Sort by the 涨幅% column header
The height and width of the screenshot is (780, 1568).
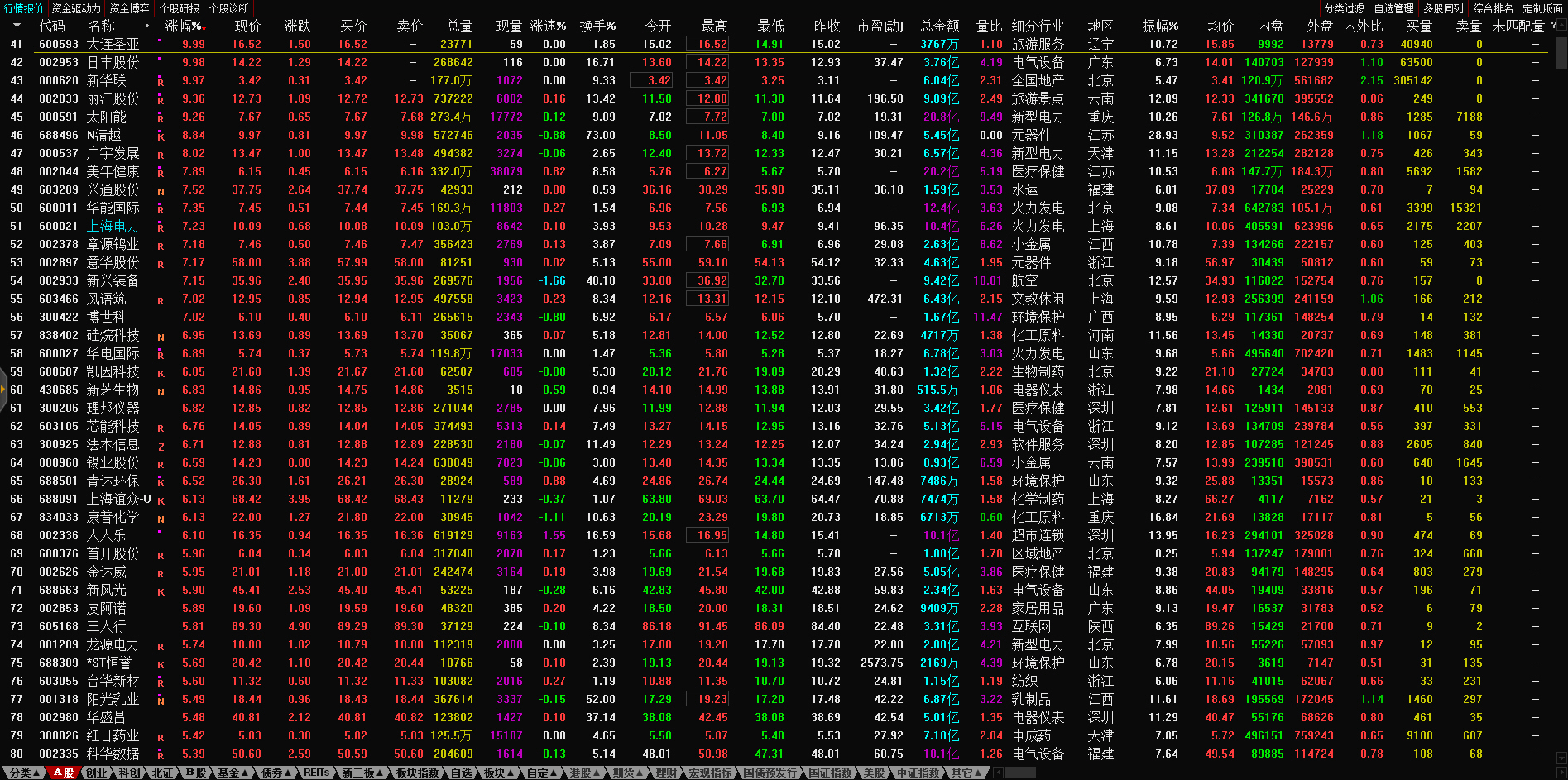[x=183, y=26]
